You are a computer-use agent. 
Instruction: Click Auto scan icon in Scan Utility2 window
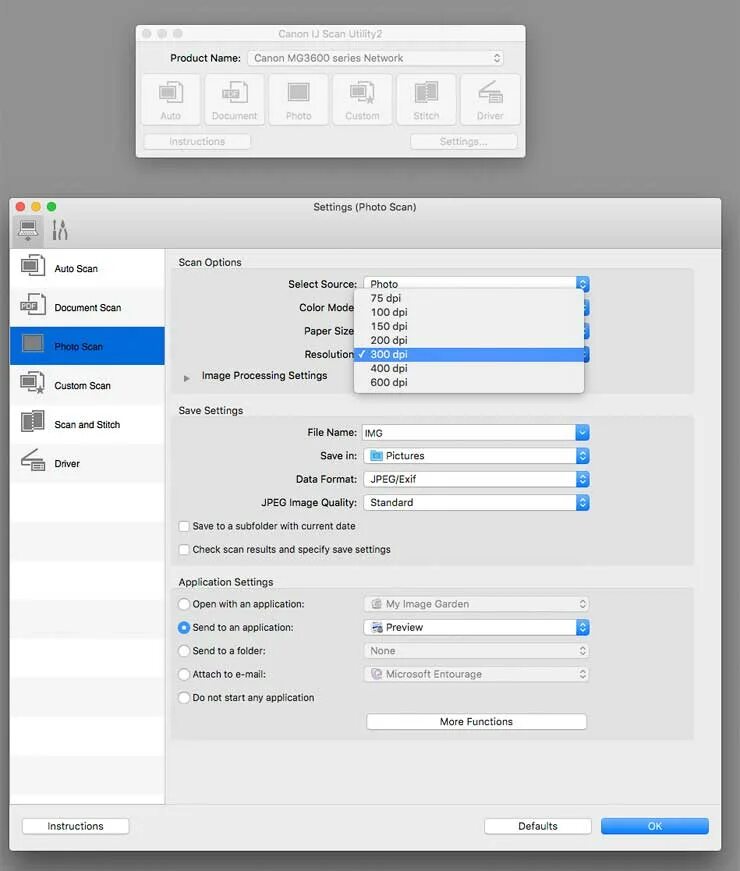[171, 99]
